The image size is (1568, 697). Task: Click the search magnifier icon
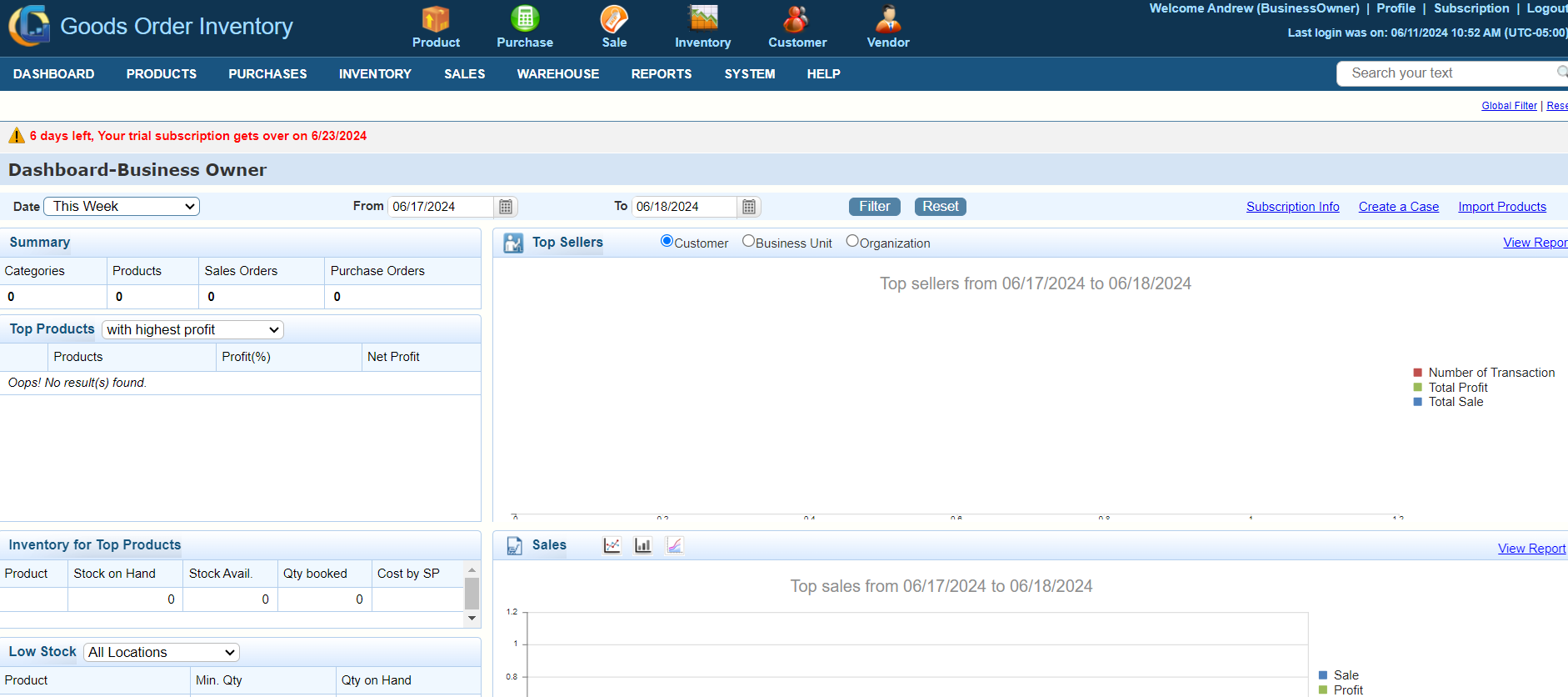[x=1562, y=73]
